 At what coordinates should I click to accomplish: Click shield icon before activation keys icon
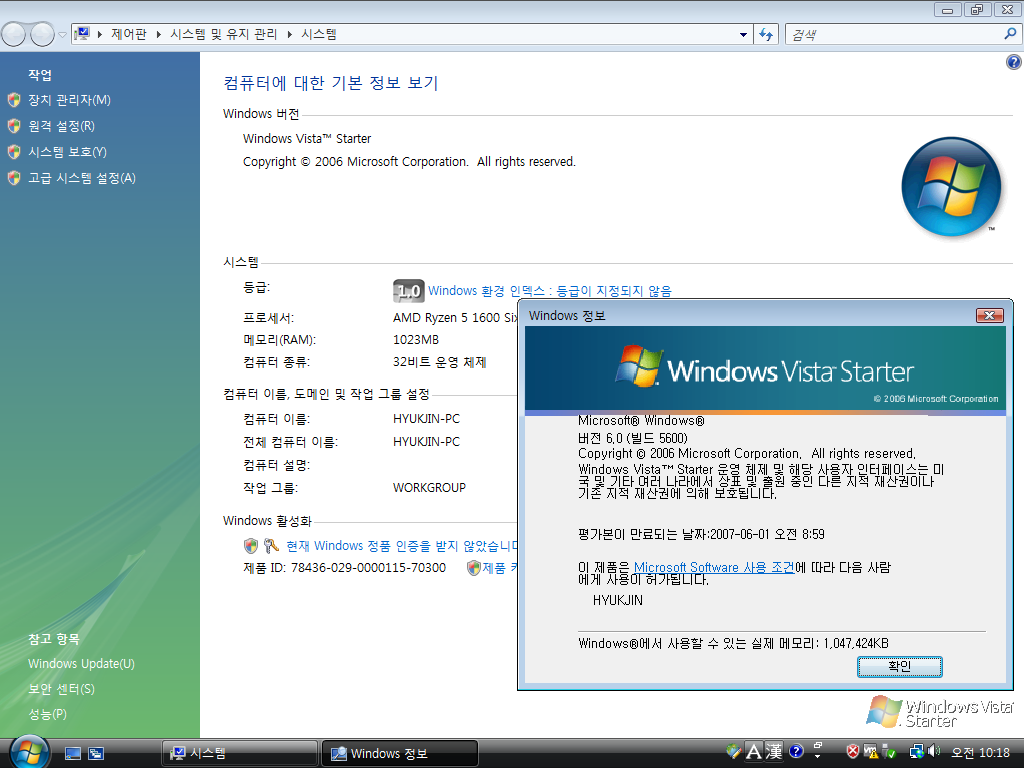[251, 546]
